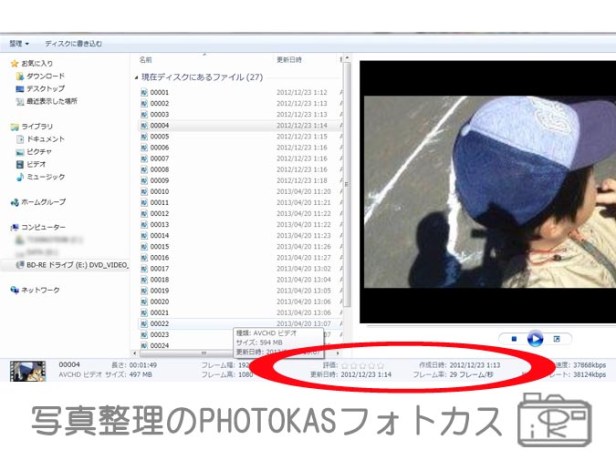Screen dimensions: 616x460
Task: Click file name 00024
Action: (160, 346)
